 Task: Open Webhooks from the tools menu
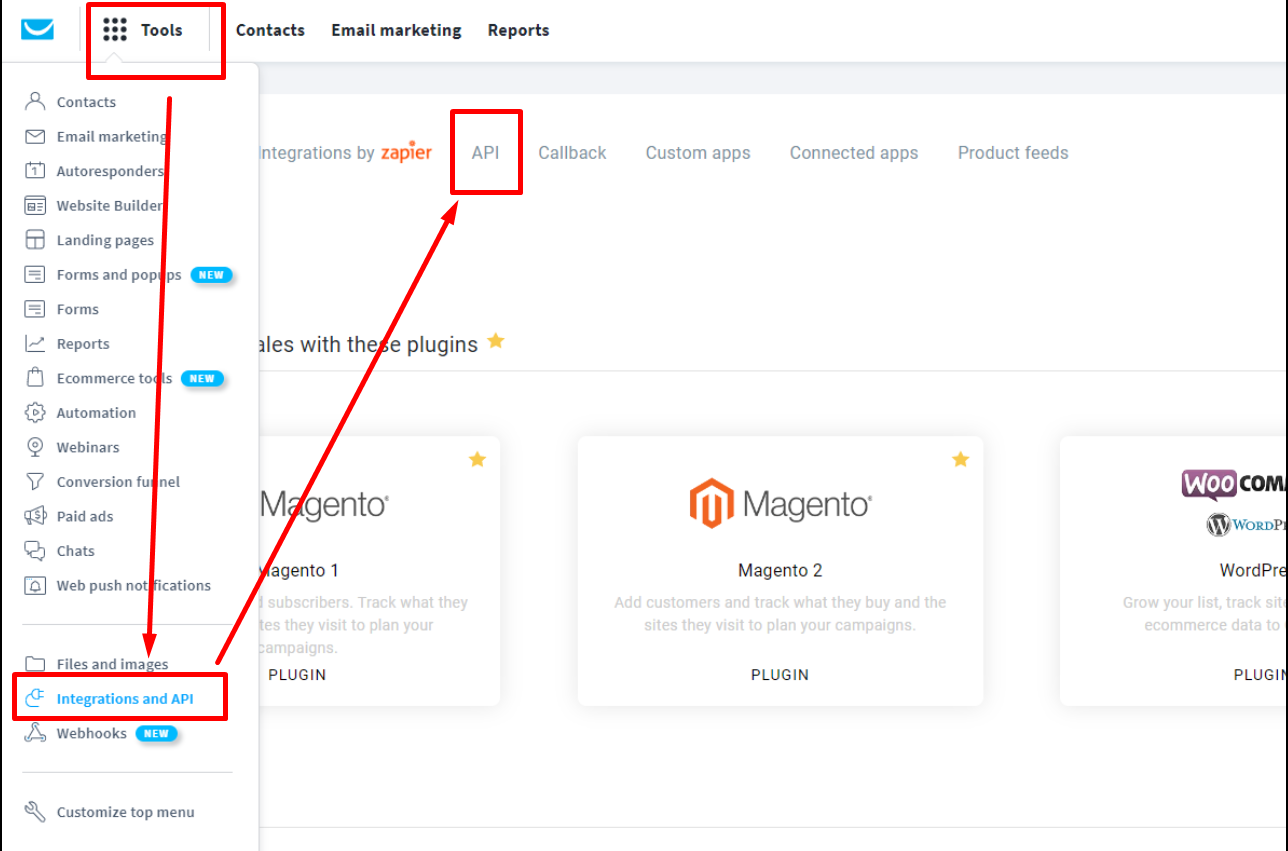pos(92,733)
